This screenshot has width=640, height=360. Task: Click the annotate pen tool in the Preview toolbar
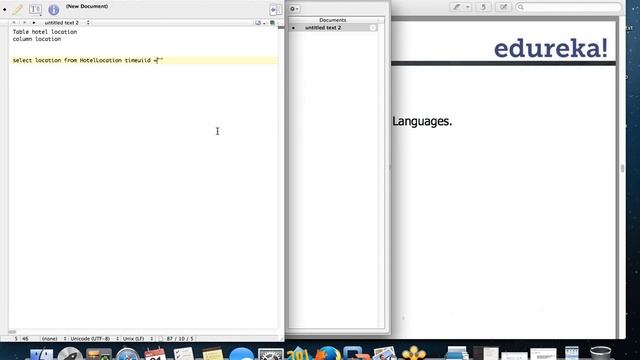[457, 7]
